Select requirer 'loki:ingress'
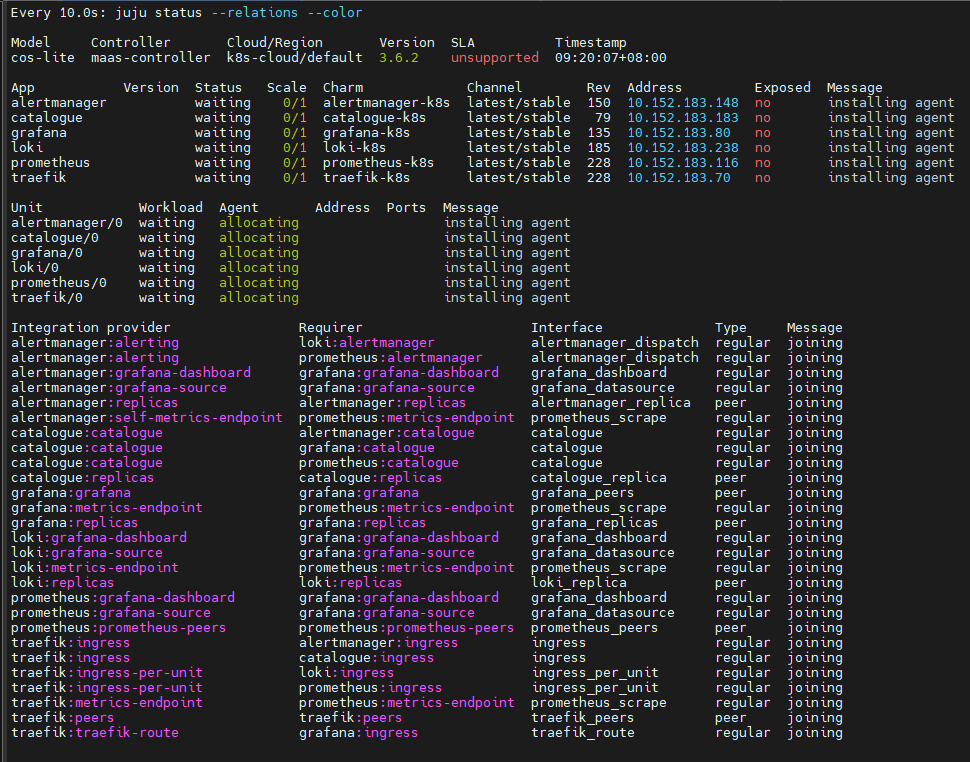Screen dimensions: 970x762 (x=346, y=672)
